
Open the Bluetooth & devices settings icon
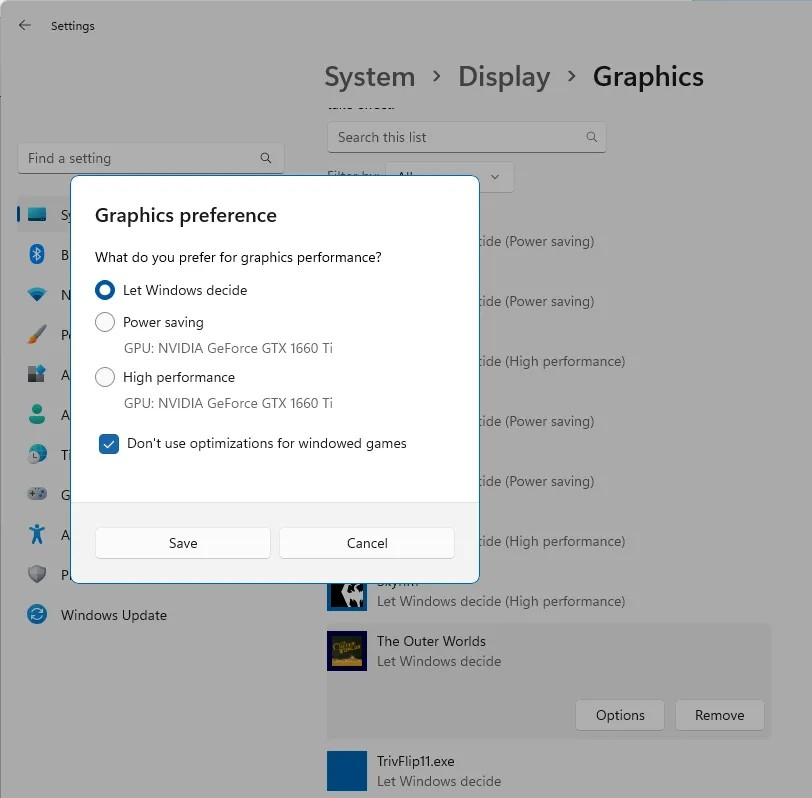pos(36,255)
